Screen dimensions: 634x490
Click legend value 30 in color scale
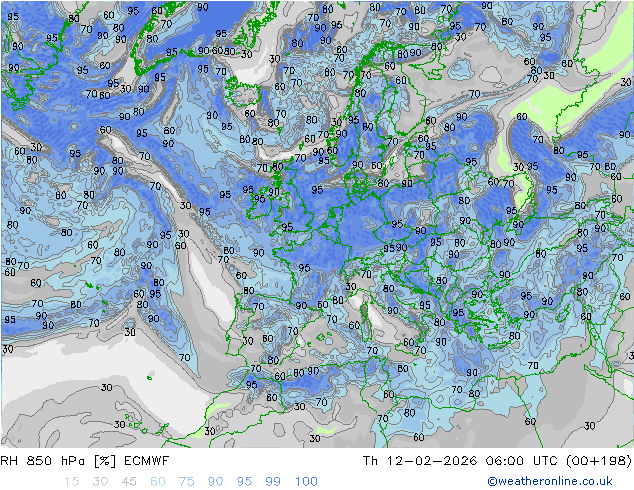tap(100, 482)
